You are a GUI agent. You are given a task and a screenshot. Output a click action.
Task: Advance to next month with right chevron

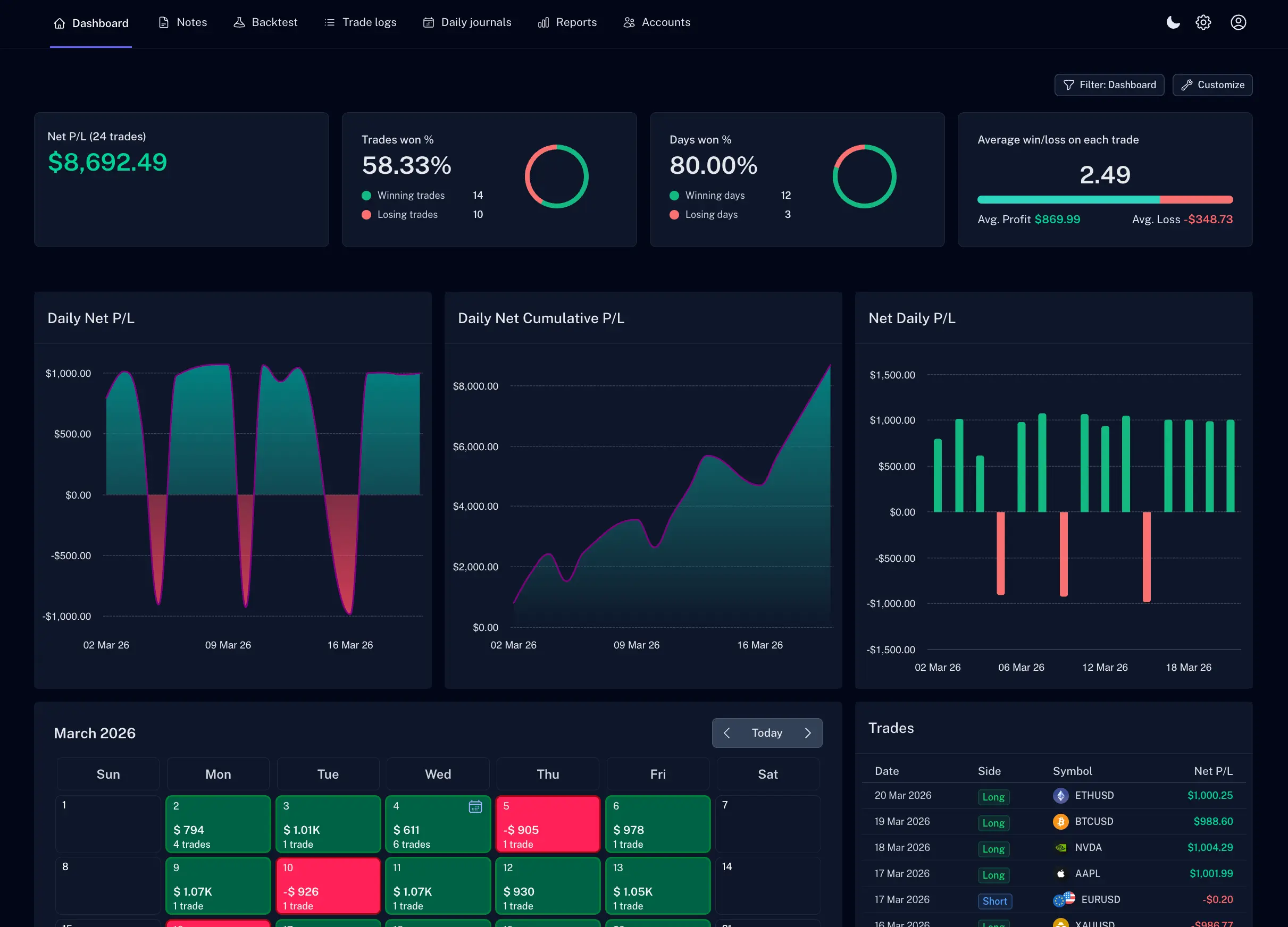tap(808, 732)
